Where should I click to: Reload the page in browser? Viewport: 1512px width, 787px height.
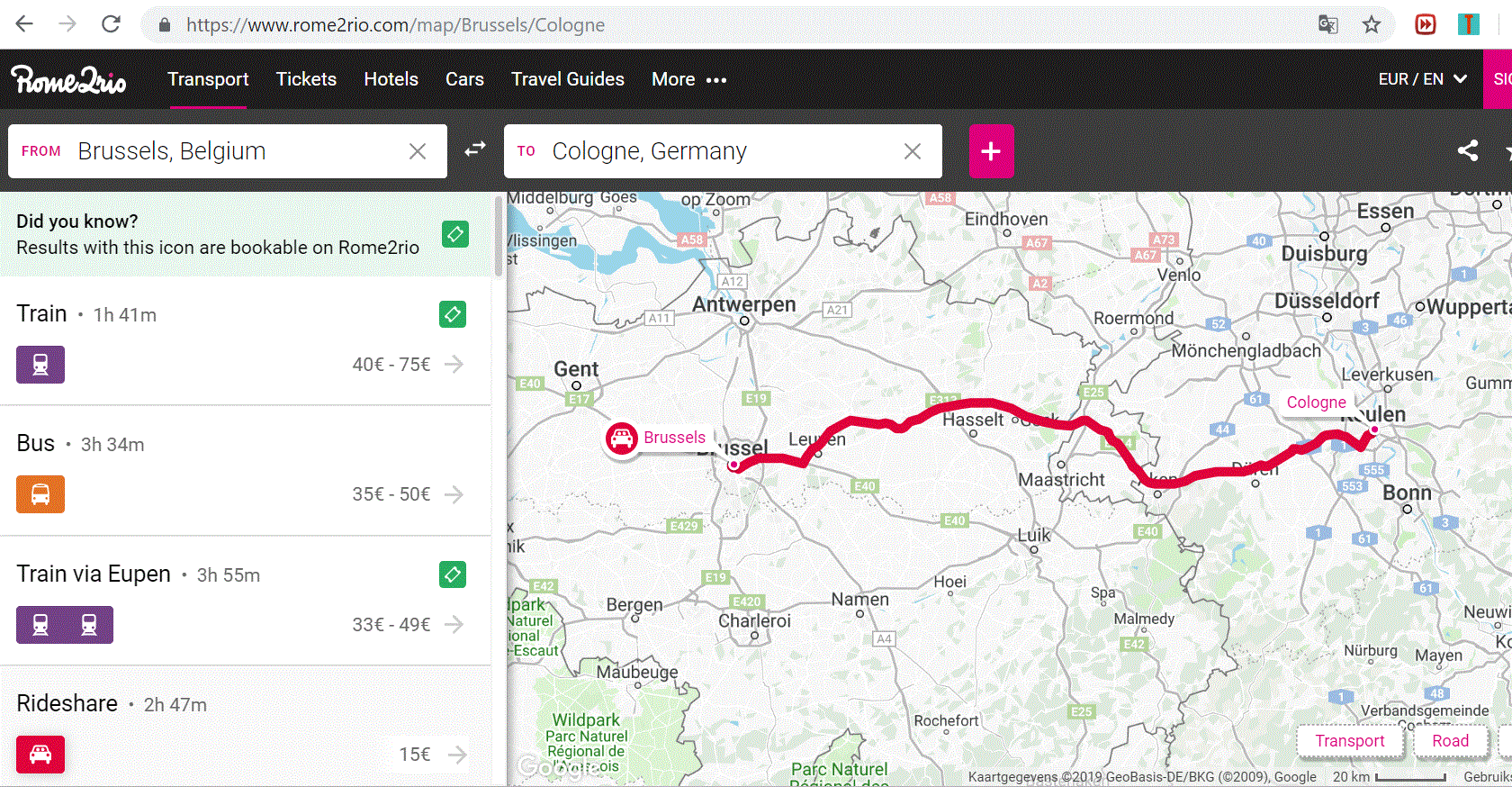click(111, 24)
